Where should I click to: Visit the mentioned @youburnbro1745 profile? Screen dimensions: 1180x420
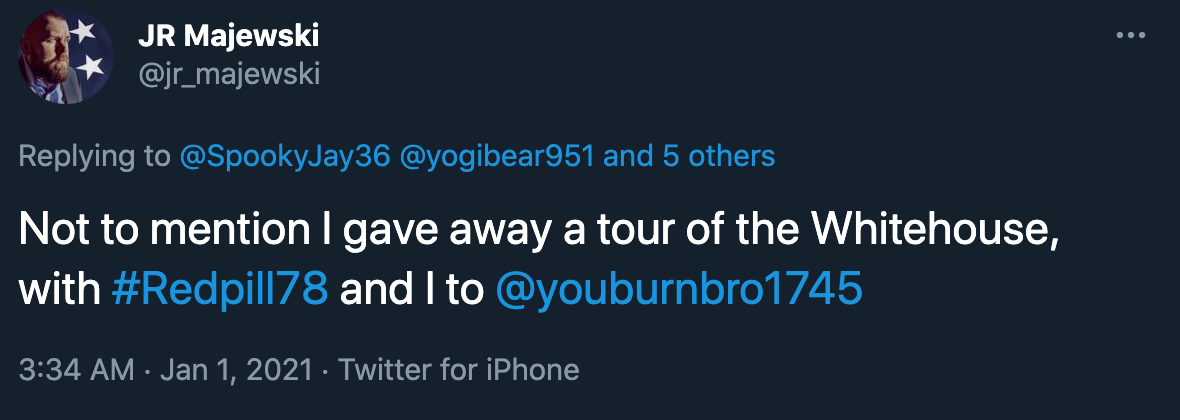(678, 289)
